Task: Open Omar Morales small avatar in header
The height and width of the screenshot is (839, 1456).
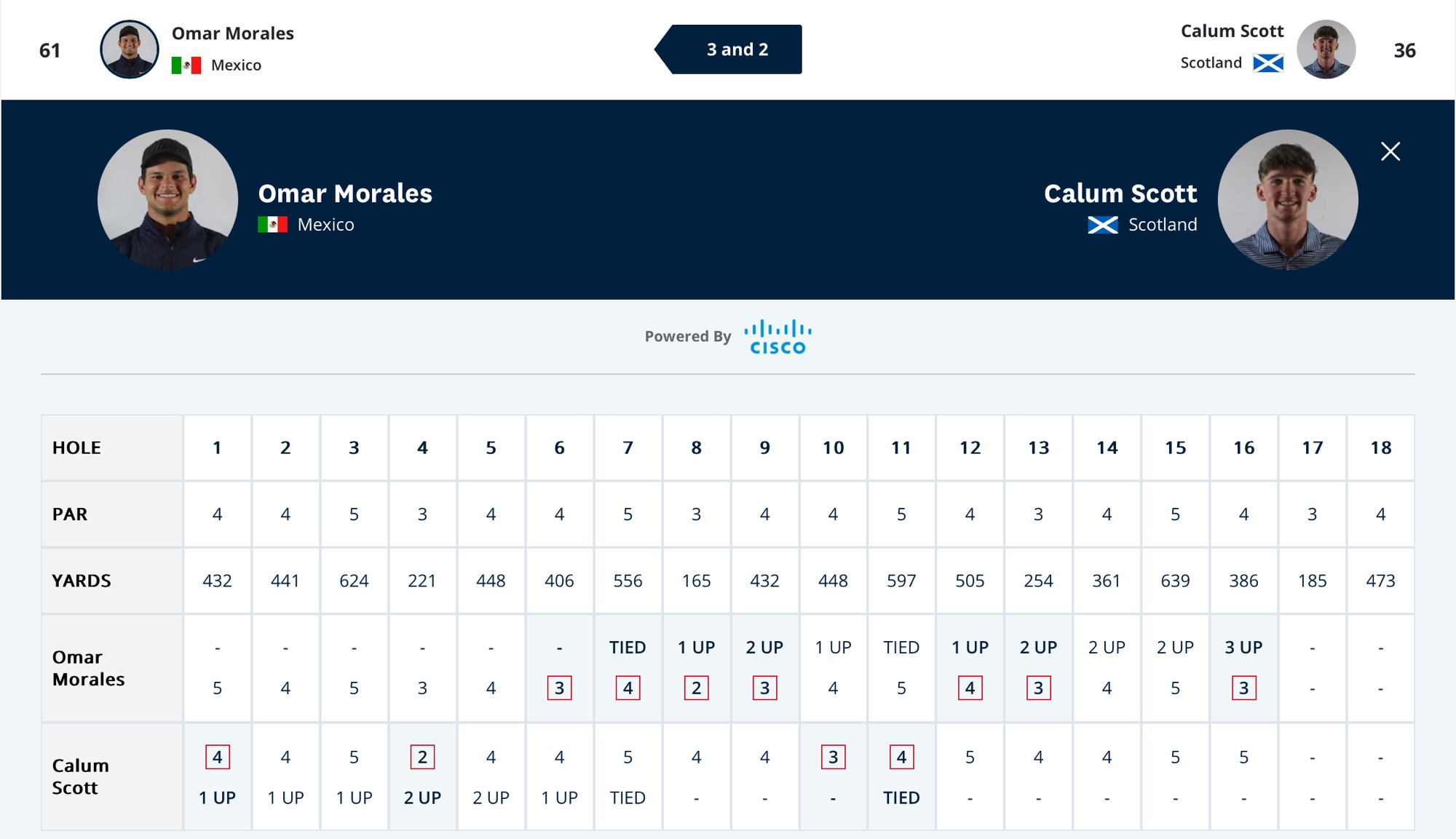Action: [x=130, y=49]
